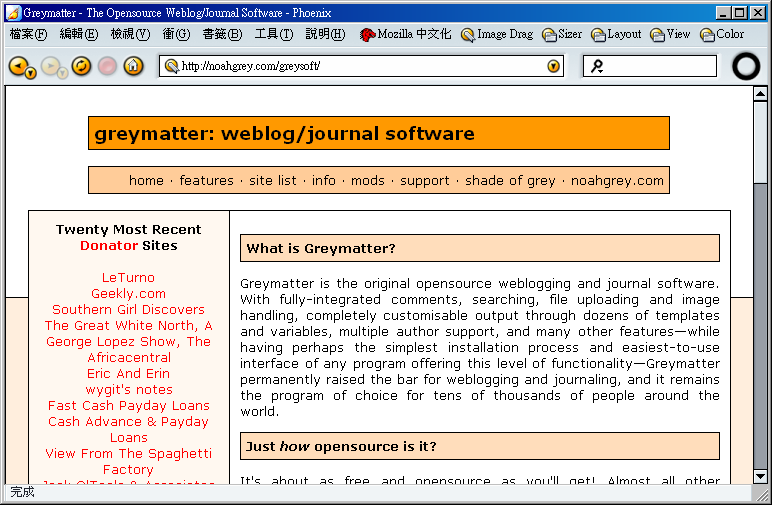This screenshot has height=505, width=772.
Task: Open the 說明(H) menu
Action: (x=325, y=34)
